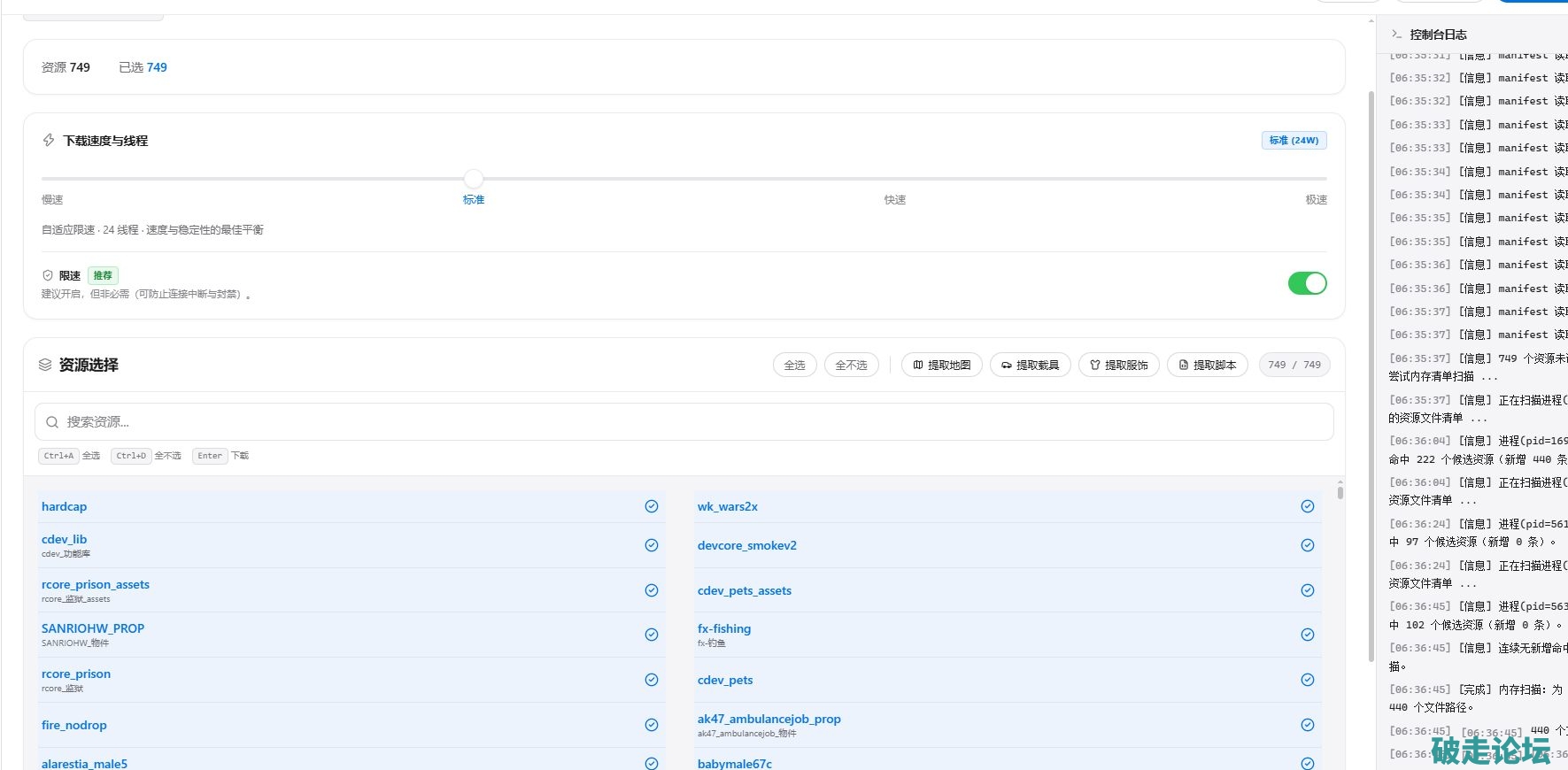
Task: Untick the rcore_prison_assets check circle
Action: tap(652, 590)
